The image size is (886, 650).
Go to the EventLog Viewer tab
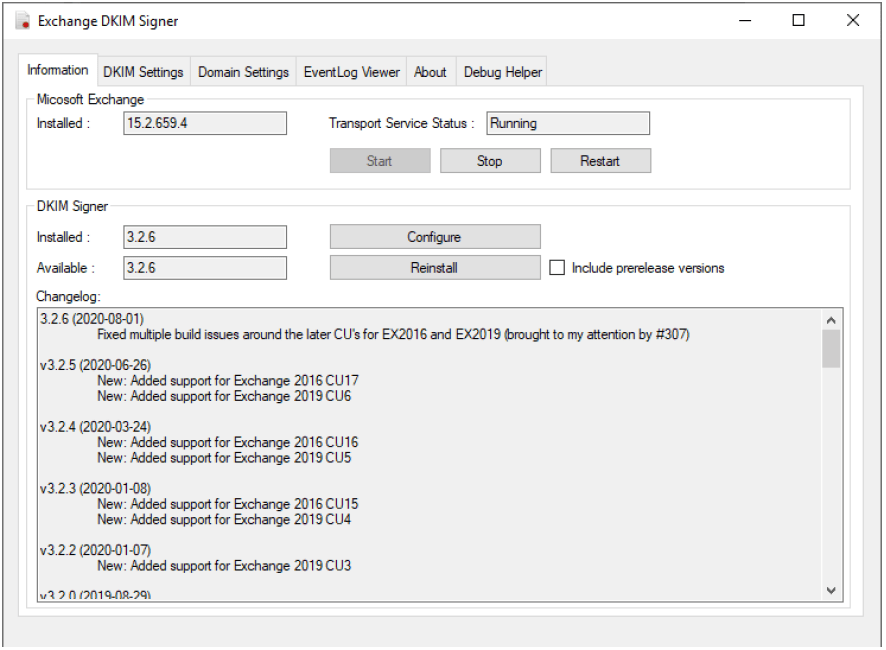351,72
